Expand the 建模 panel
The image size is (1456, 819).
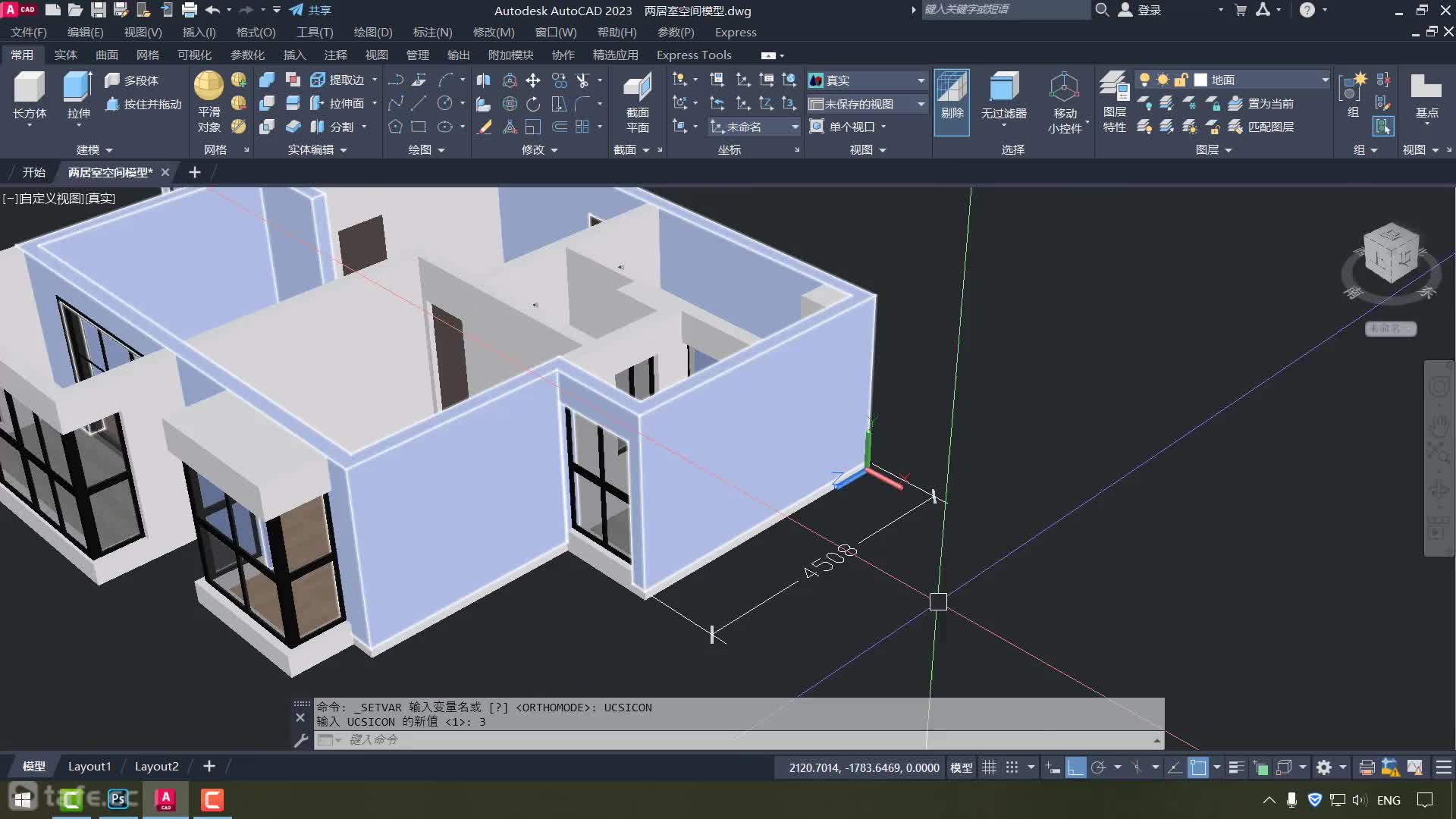[x=94, y=150]
